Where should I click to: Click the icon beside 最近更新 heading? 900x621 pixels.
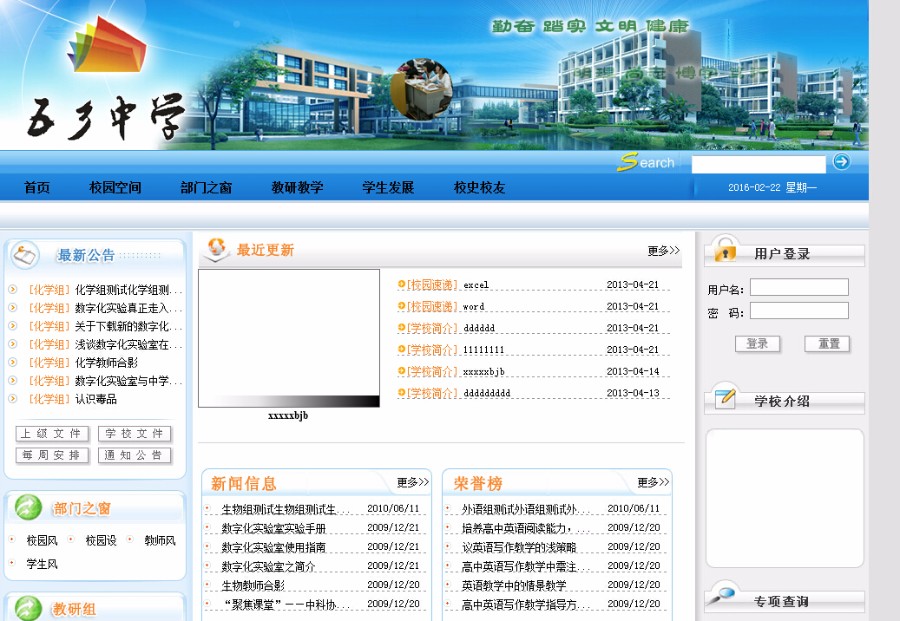coord(216,248)
